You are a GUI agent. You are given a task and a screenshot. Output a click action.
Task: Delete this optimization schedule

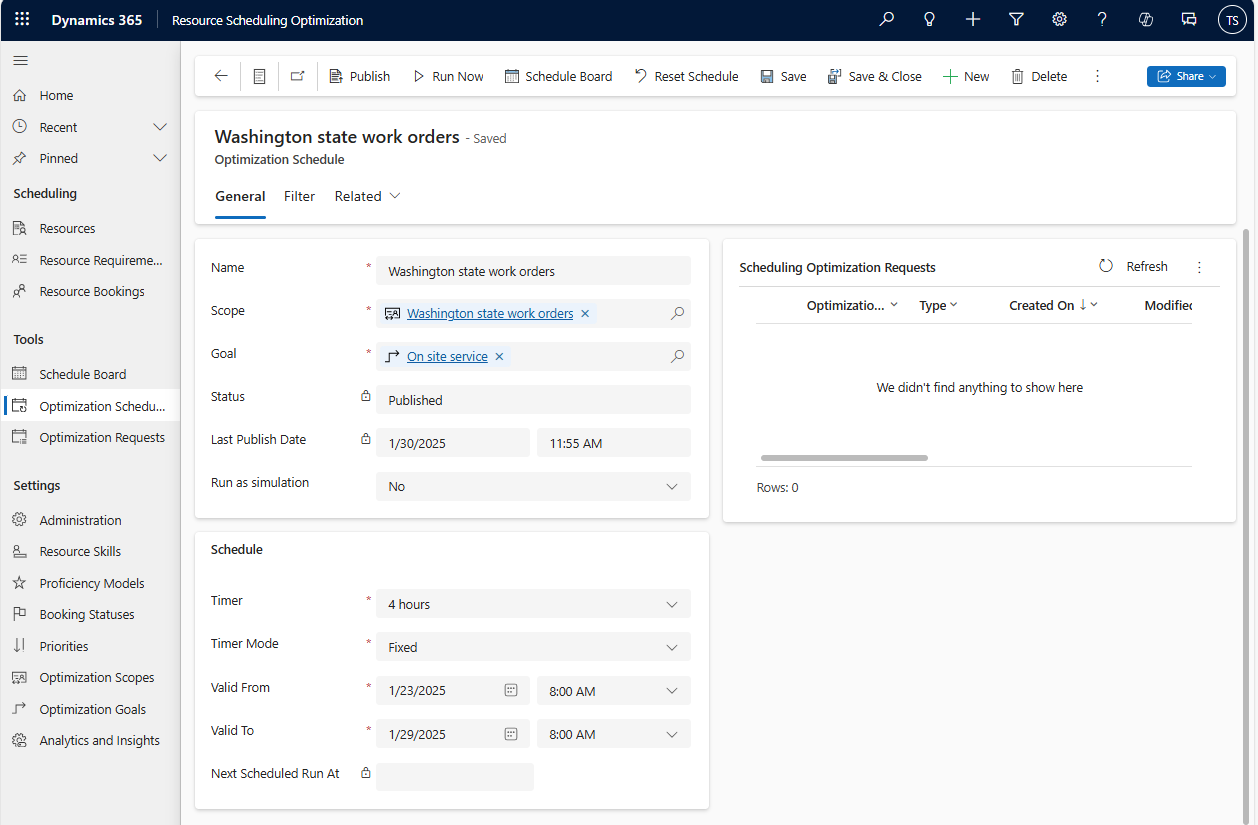pos(1038,75)
